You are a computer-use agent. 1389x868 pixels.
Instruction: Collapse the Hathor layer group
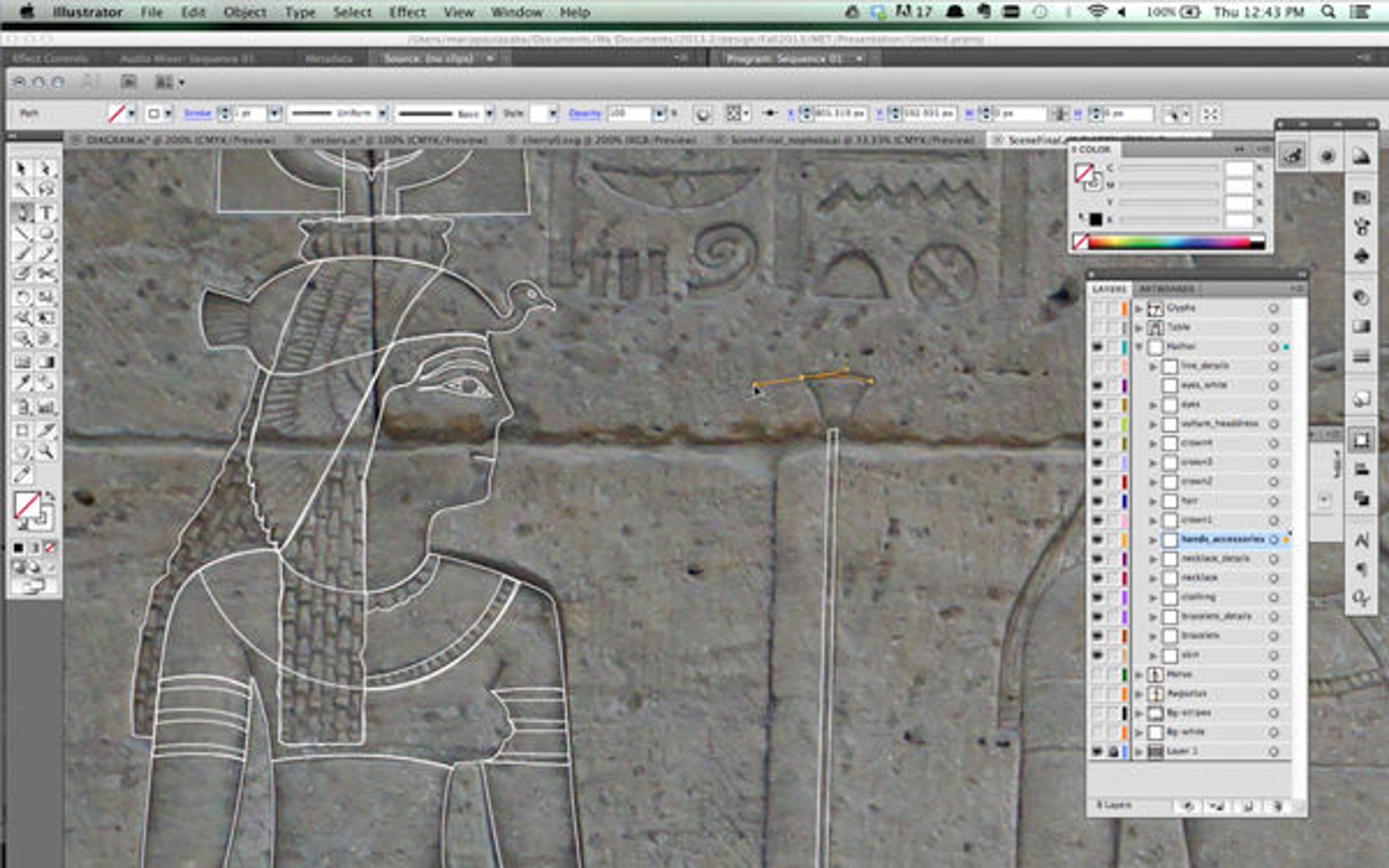point(1139,347)
